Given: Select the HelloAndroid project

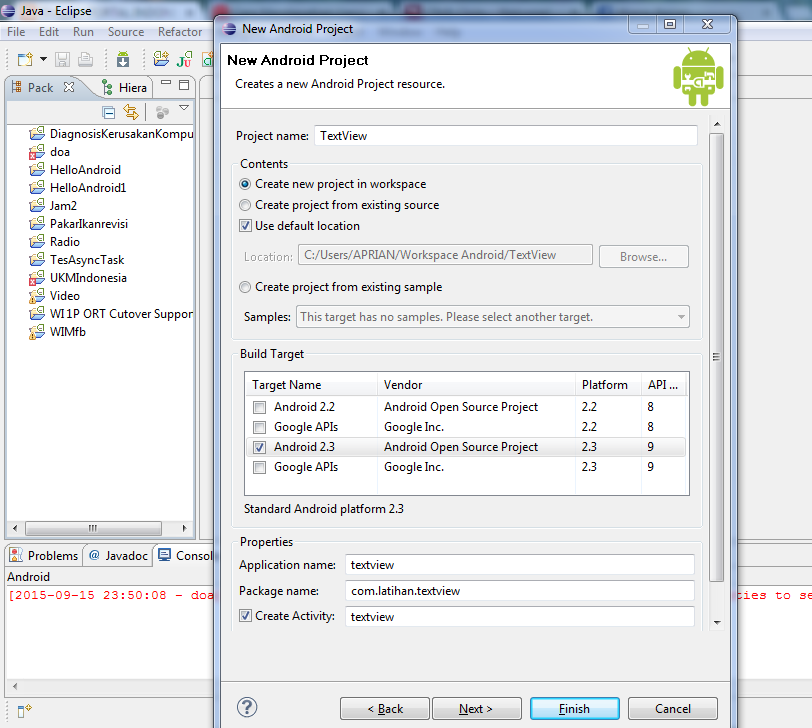Looking at the screenshot, I should [75, 170].
